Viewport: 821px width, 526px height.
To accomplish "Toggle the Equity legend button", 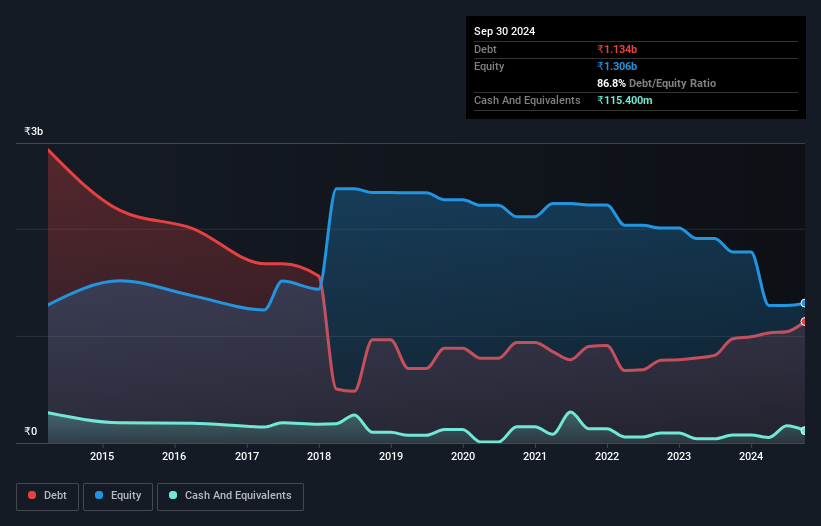I will 118,496.
